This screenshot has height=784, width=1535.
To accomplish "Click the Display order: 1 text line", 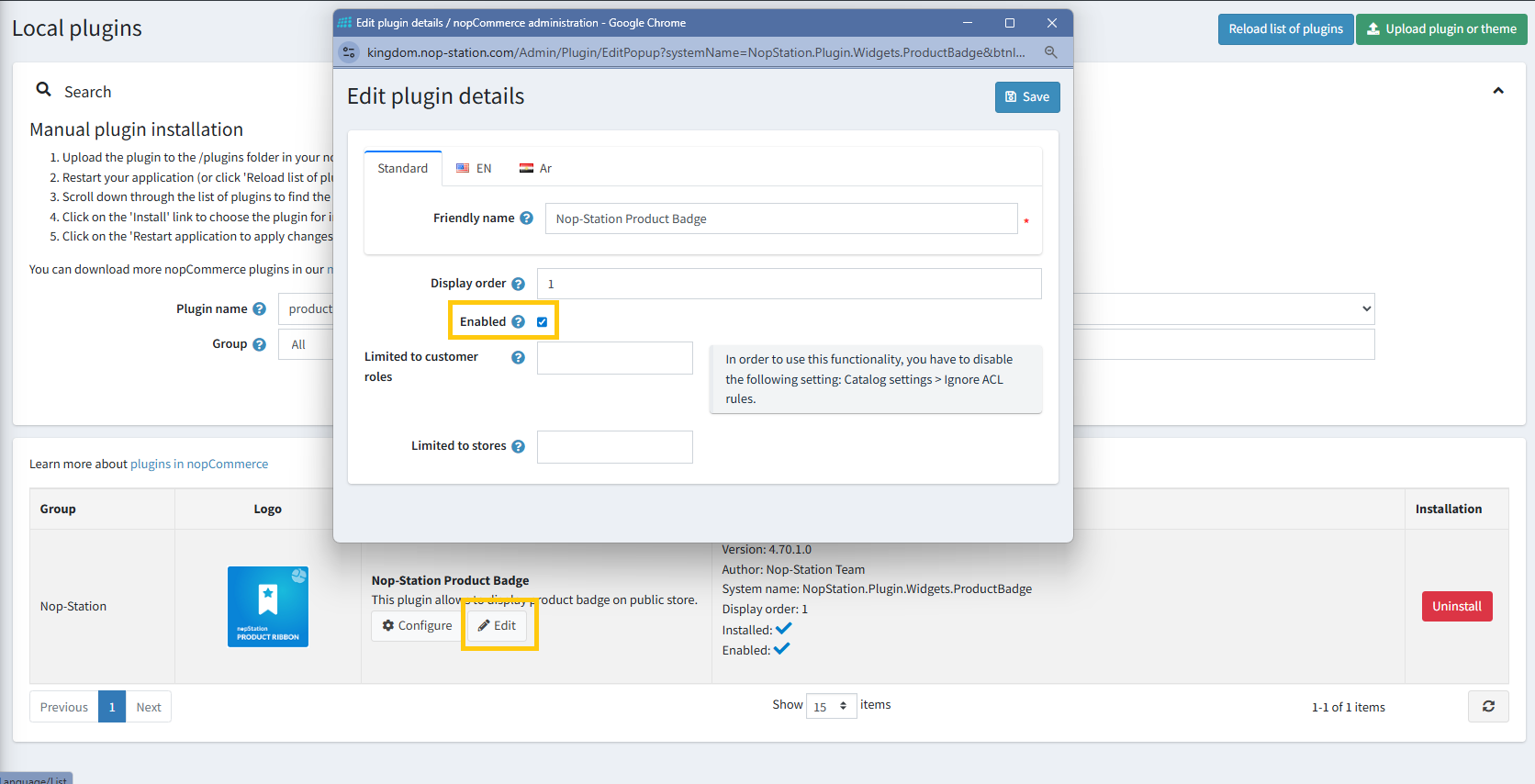I will point(765,610).
